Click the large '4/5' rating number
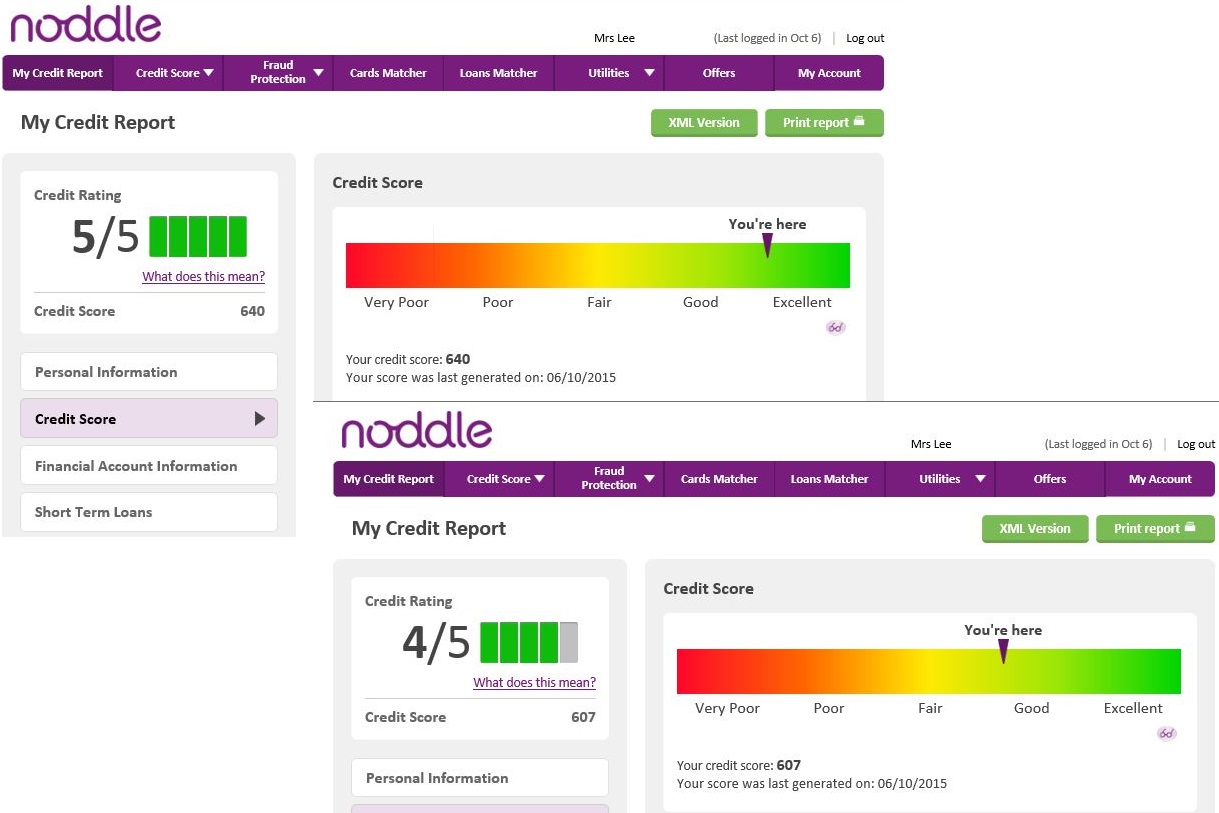Screen dimensions: 1219x813 click(437, 644)
